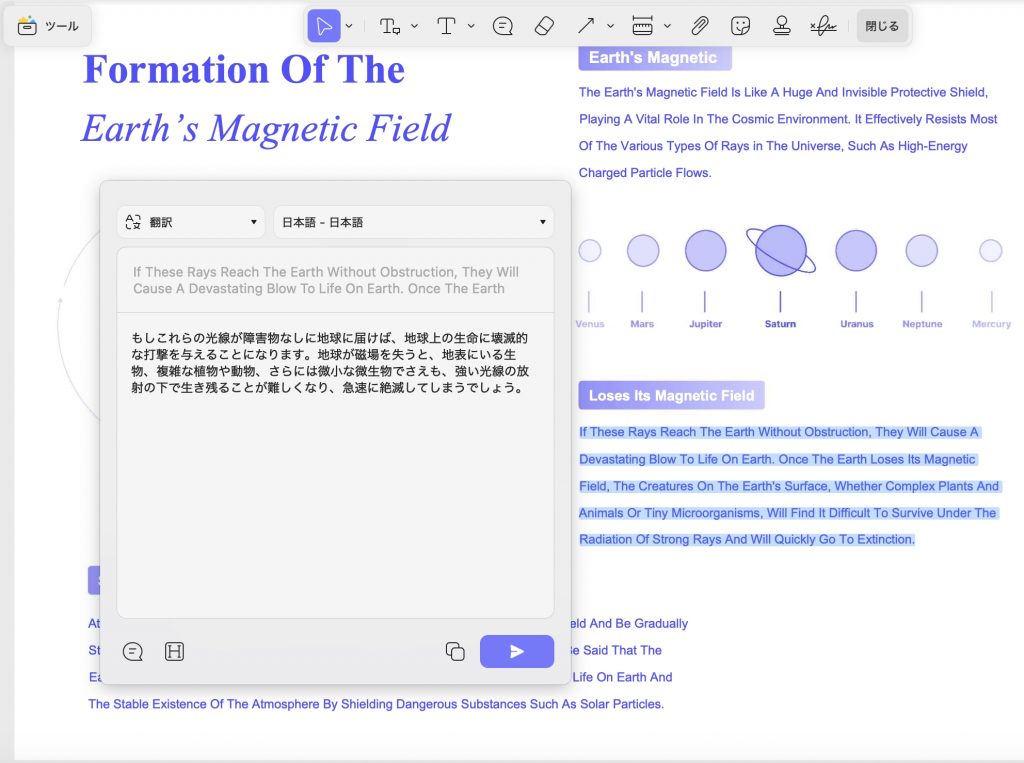Select the Mars planet circle
The width and height of the screenshot is (1024, 763).
point(643,250)
